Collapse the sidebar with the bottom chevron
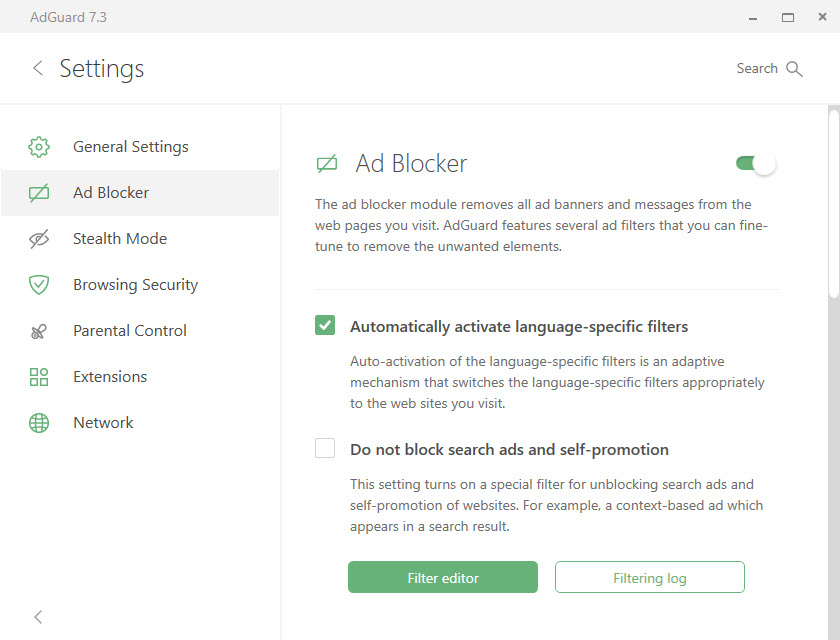840x640 pixels. tap(38, 617)
